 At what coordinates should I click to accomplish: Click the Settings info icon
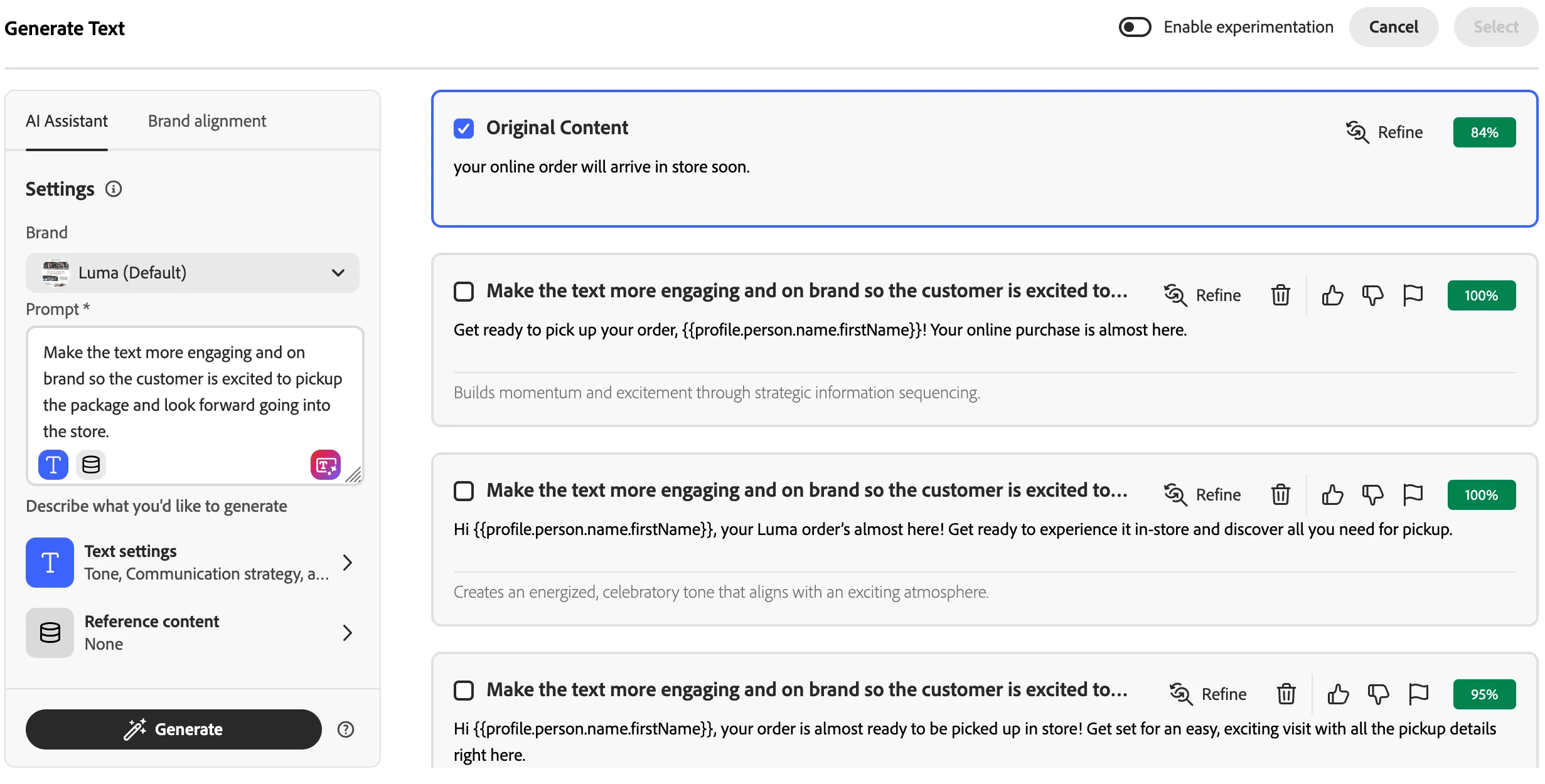(114, 189)
